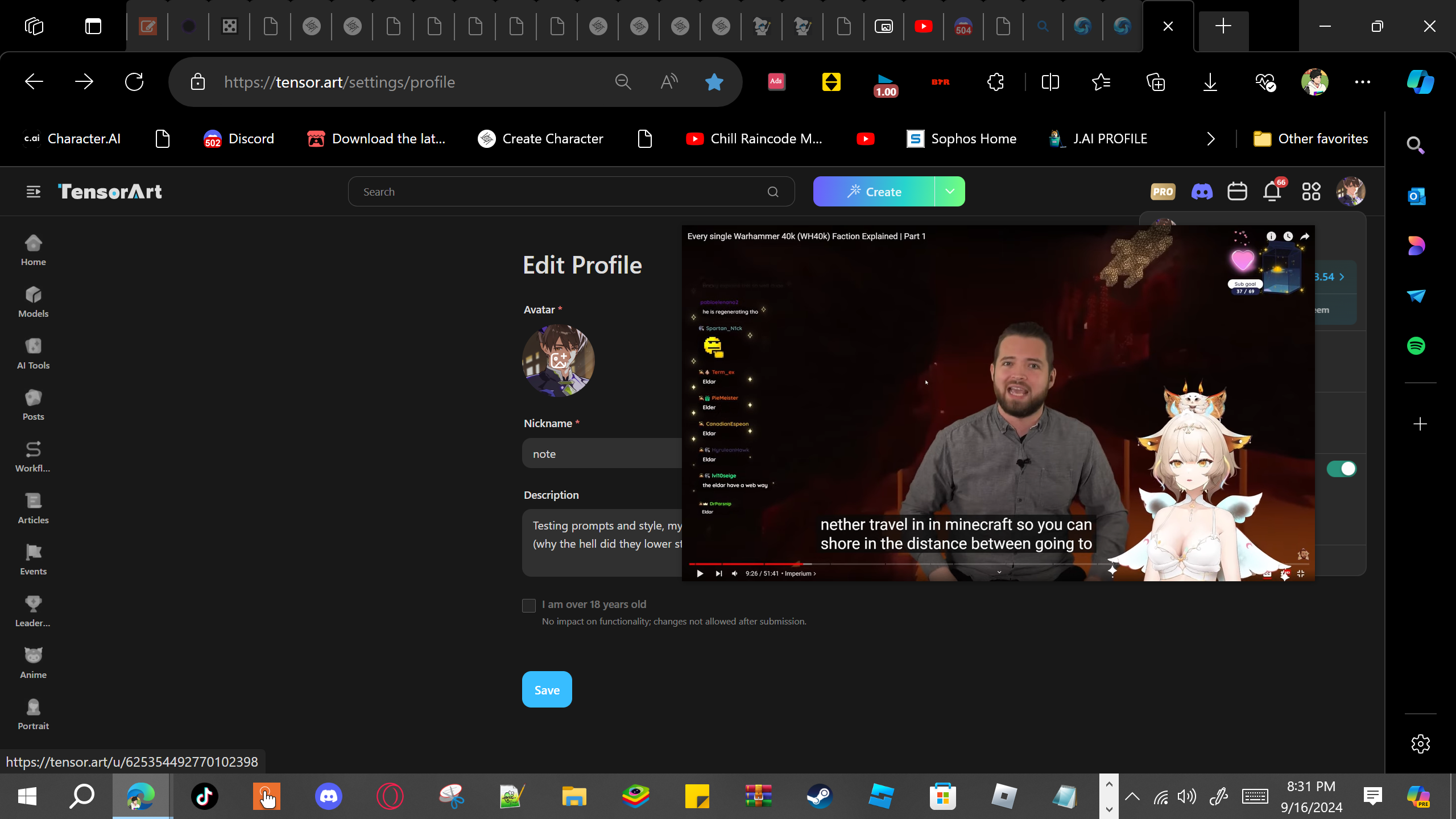Open Posts in the sidebar

pos(33,405)
